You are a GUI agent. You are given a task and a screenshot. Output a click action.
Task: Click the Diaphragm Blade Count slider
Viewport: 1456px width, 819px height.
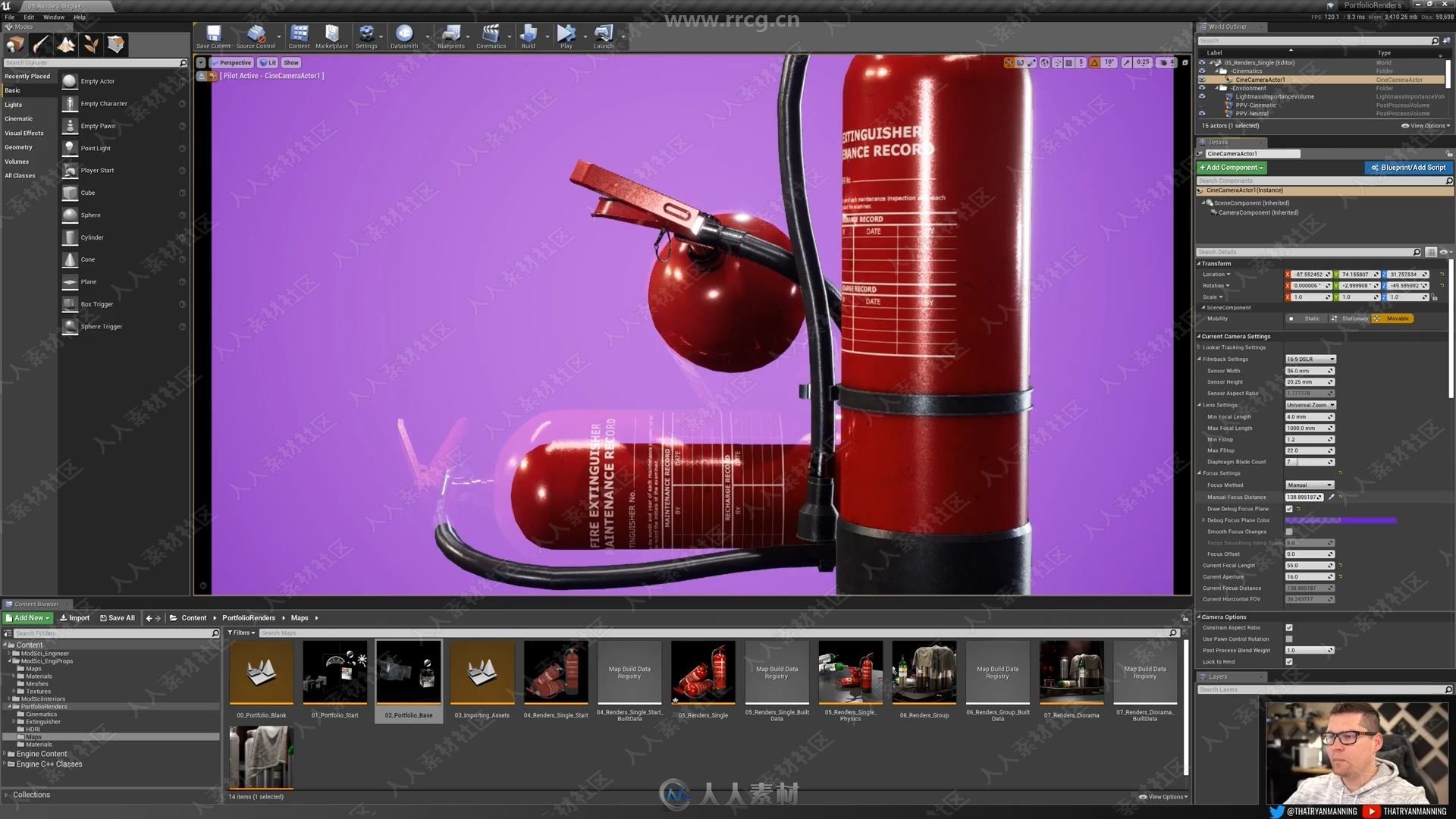pyautogui.click(x=1310, y=462)
